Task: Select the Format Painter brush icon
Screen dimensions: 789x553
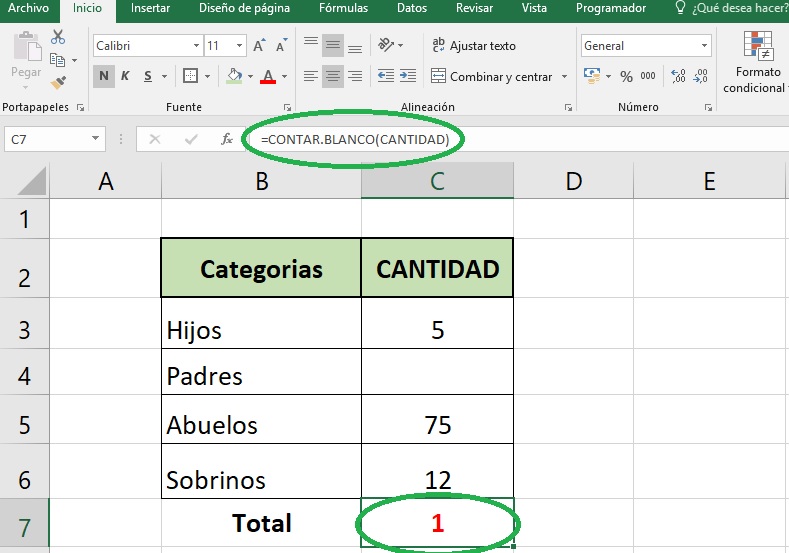Action: point(58,81)
